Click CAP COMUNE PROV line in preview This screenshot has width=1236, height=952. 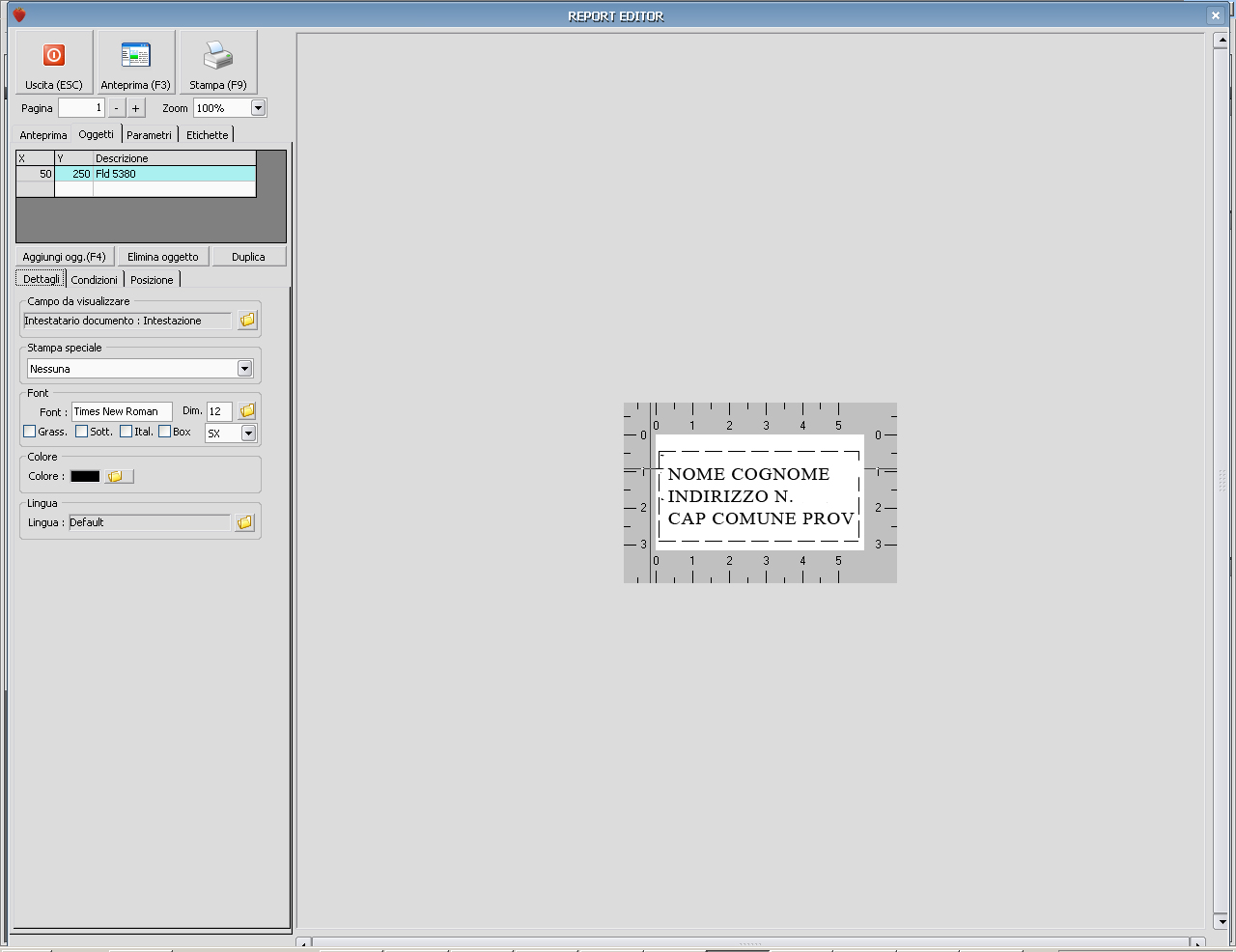761,518
